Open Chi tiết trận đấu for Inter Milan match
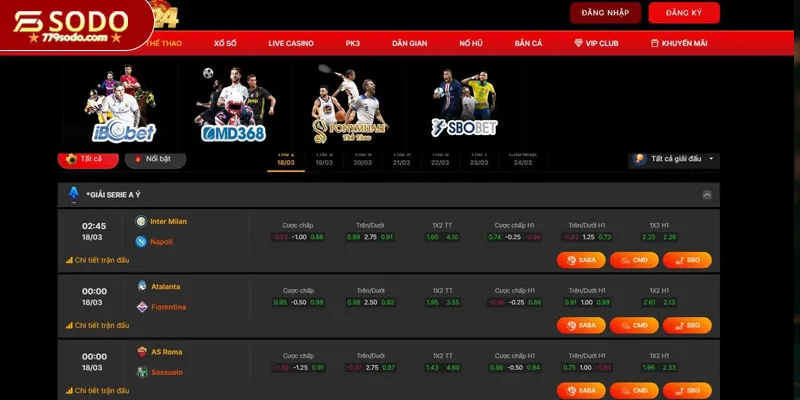This screenshot has width=800, height=400. 97,260
